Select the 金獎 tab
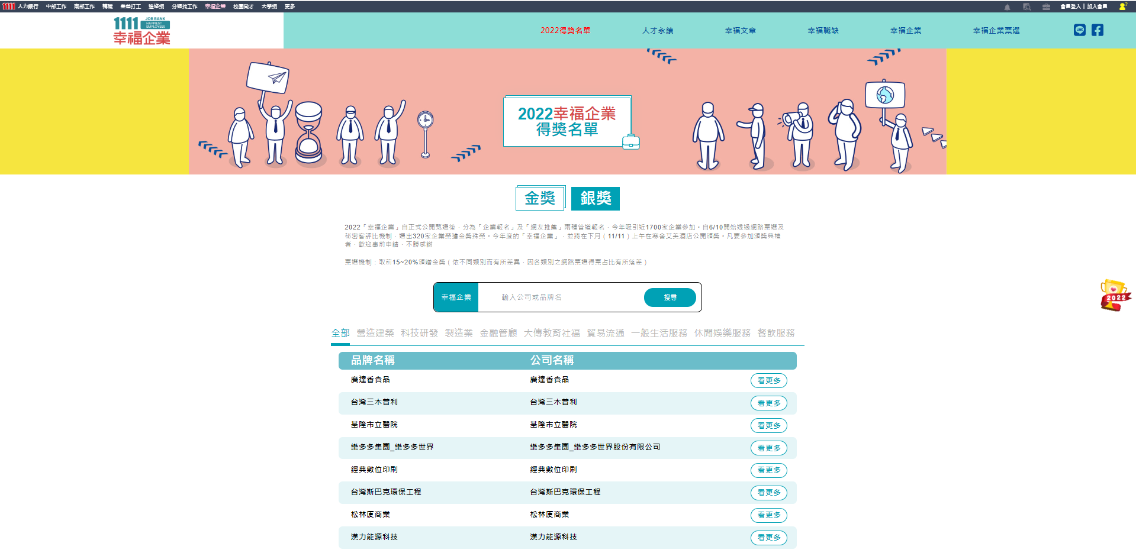Viewport: 1136px width, 553px height. [x=540, y=199]
